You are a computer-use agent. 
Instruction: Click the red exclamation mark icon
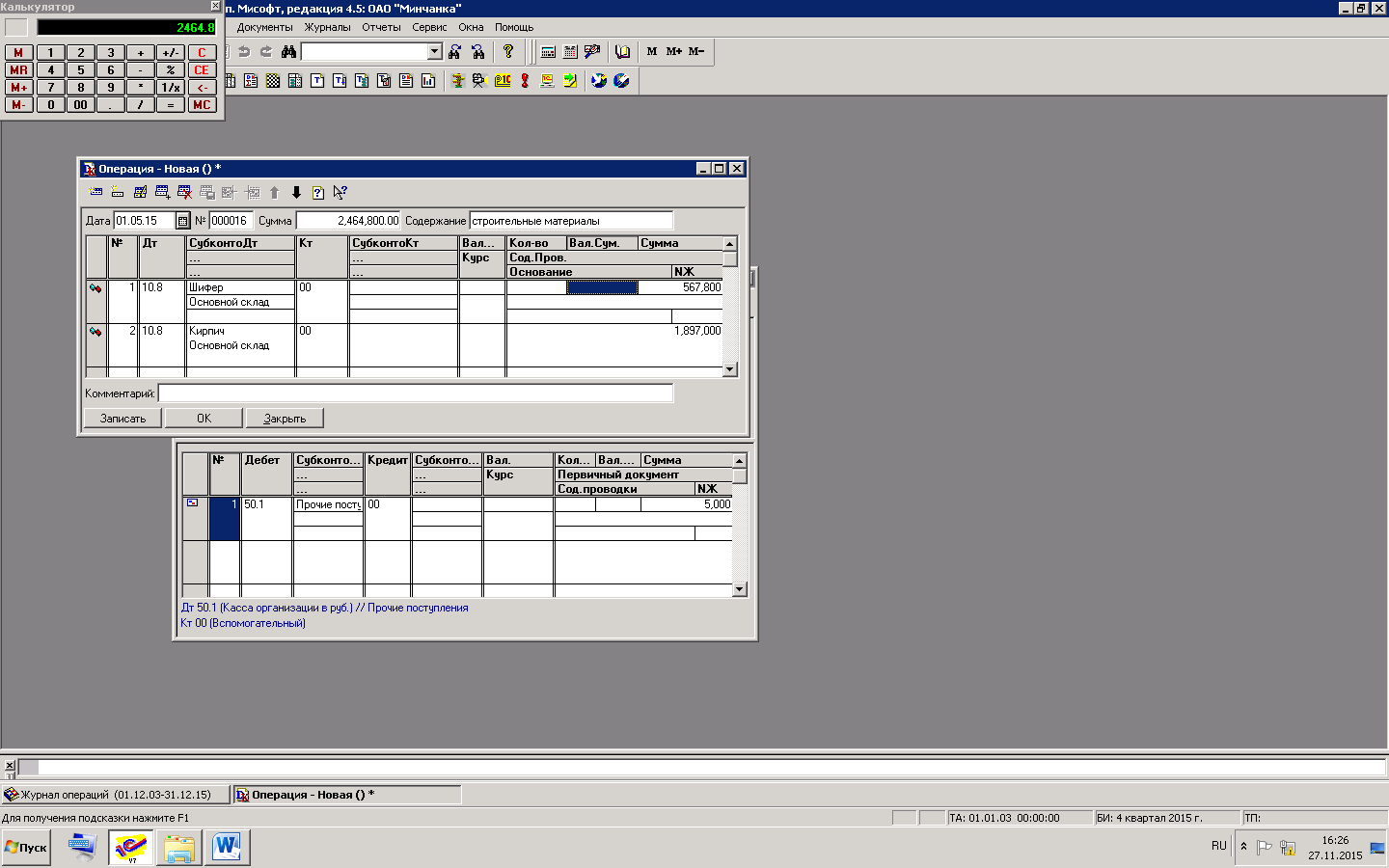(x=525, y=81)
